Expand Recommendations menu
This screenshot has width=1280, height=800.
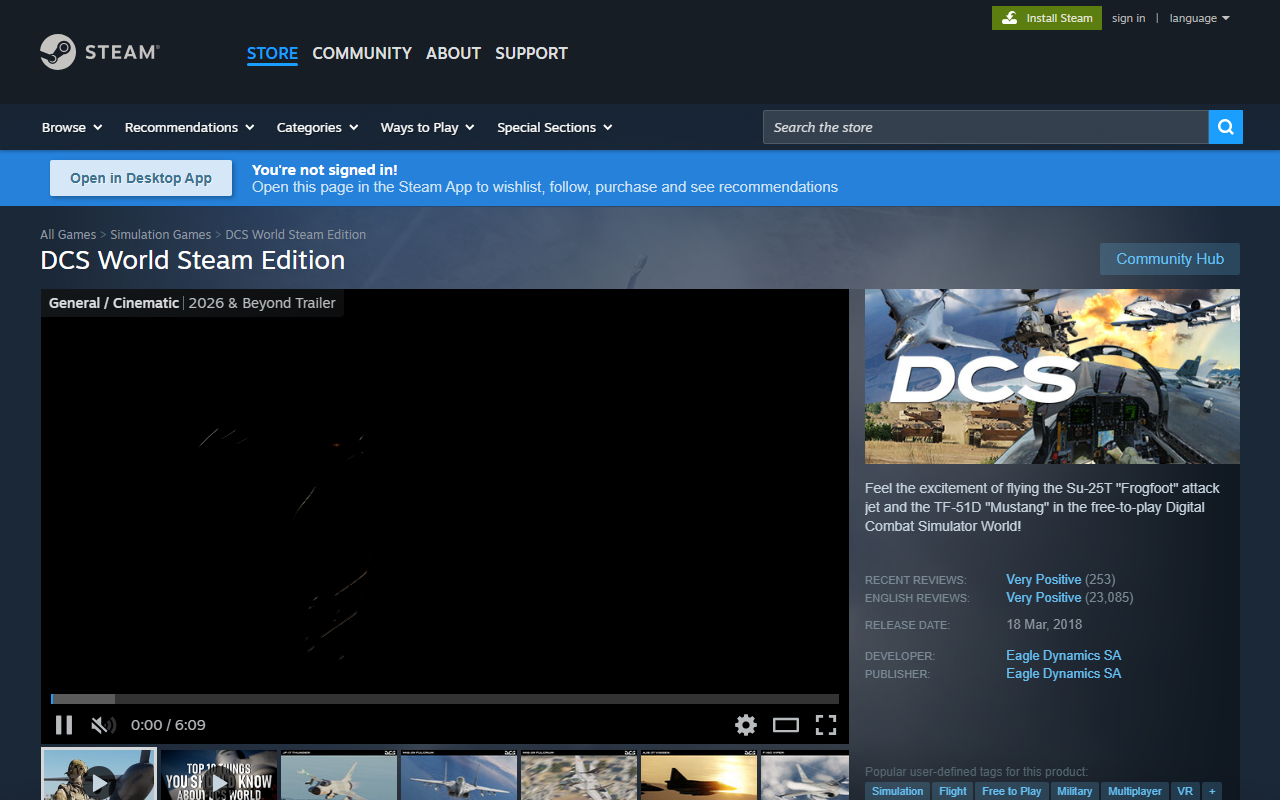click(189, 127)
